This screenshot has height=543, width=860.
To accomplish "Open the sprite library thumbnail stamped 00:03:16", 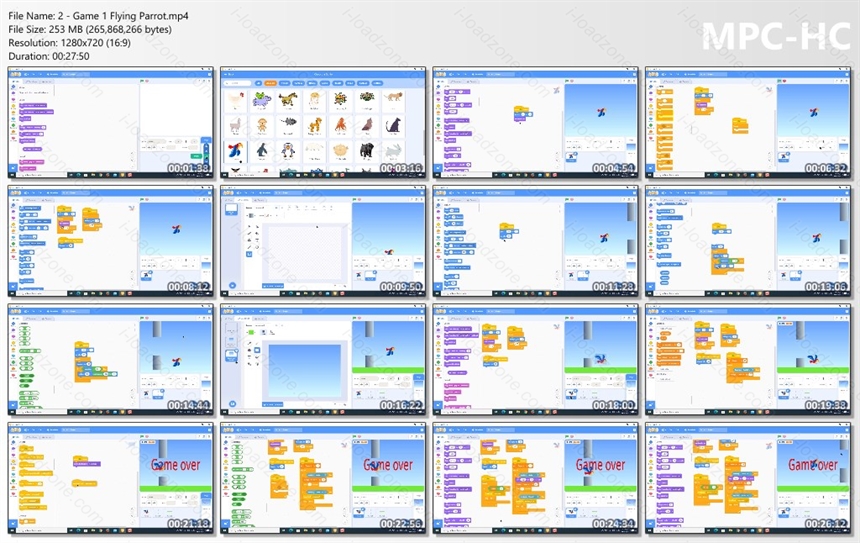I will coord(323,123).
